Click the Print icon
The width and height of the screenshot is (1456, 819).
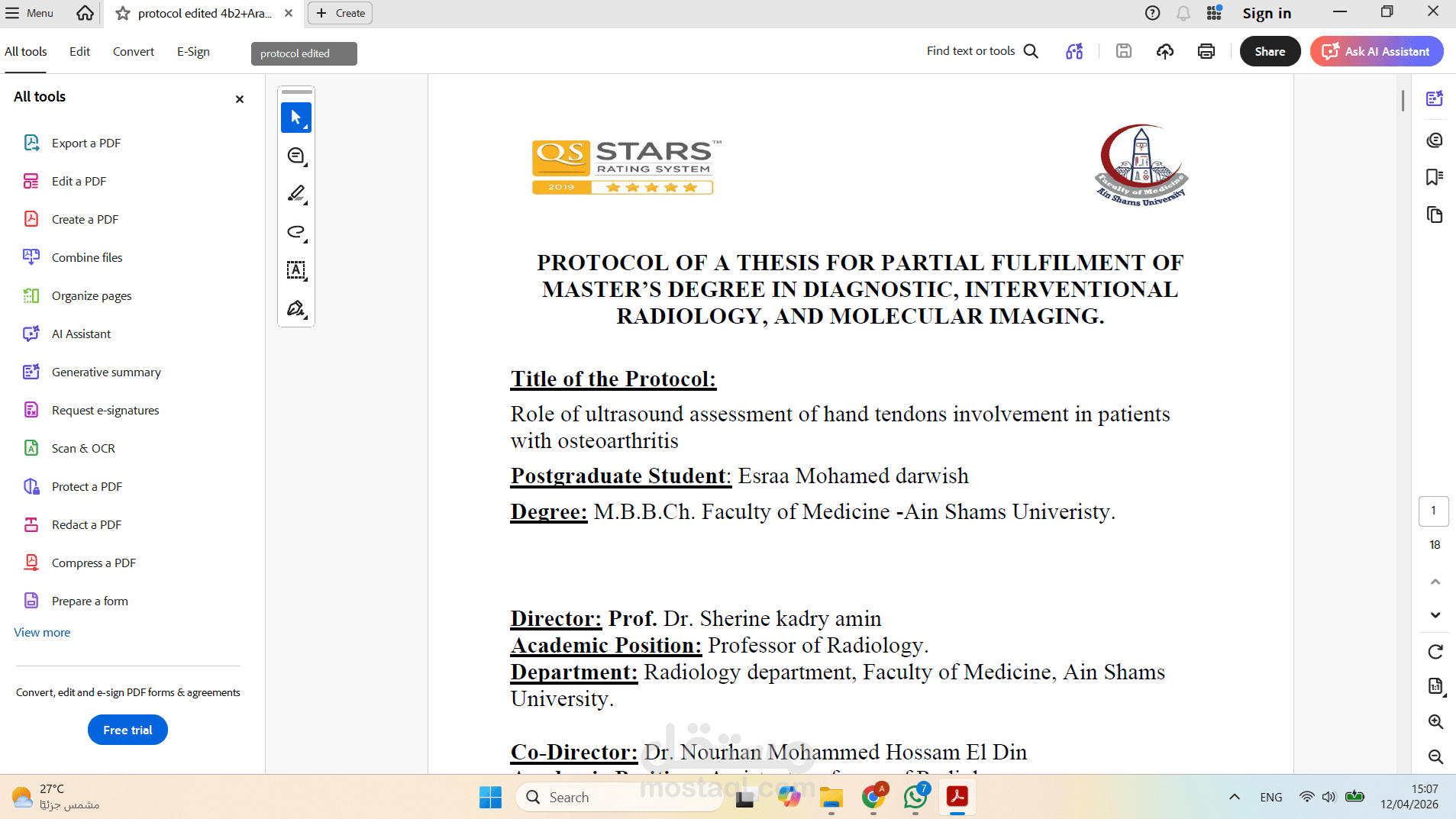[1205, 51]
